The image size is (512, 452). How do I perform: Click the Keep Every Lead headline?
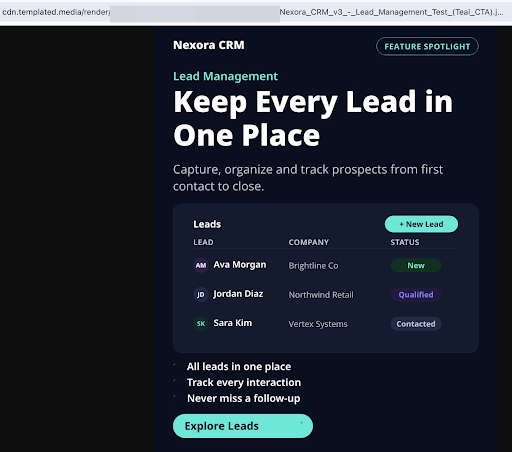(313, 118)
